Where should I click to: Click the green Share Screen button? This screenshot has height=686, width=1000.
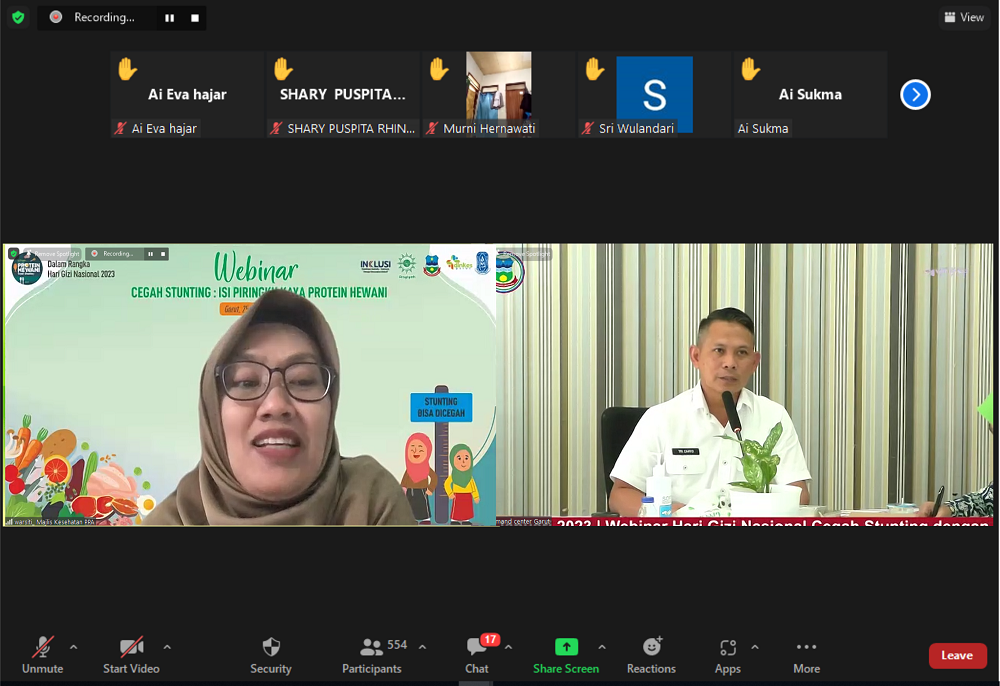click(566, 654)
